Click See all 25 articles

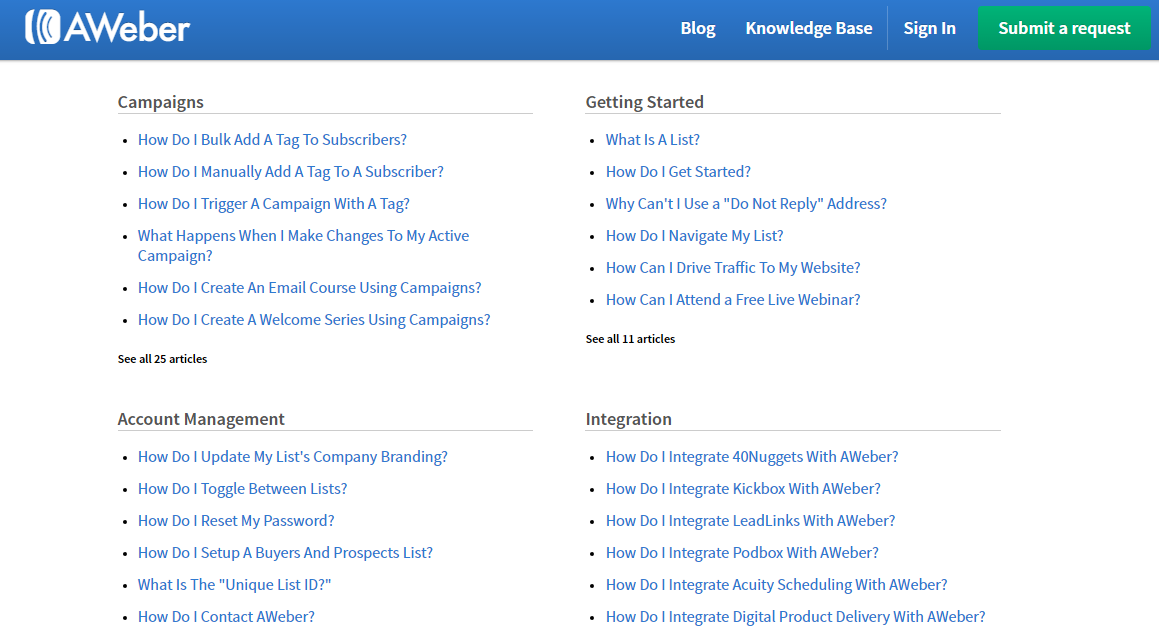(x=162, y=359)
